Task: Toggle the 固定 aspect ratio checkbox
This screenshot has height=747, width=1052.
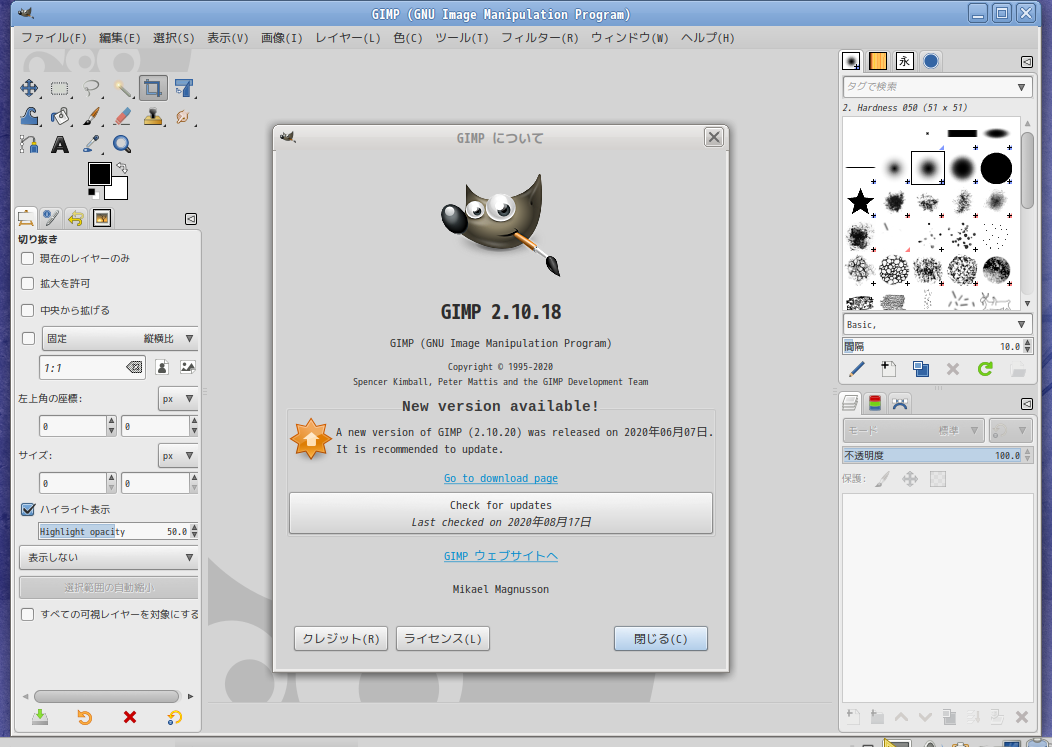Action: pos(28,338)
